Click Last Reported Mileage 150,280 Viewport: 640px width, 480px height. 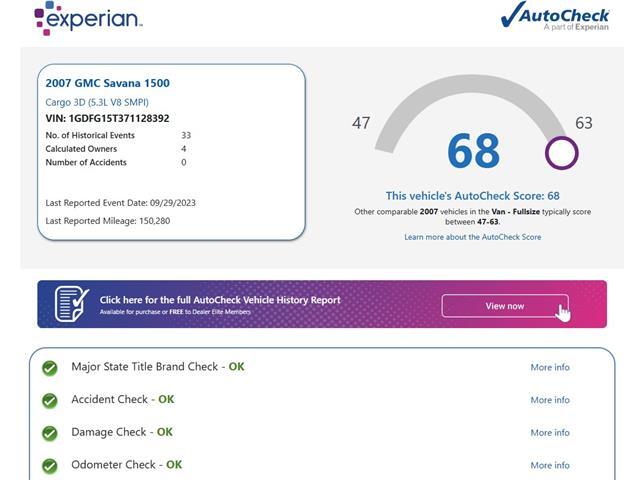[x=108, y=221]
